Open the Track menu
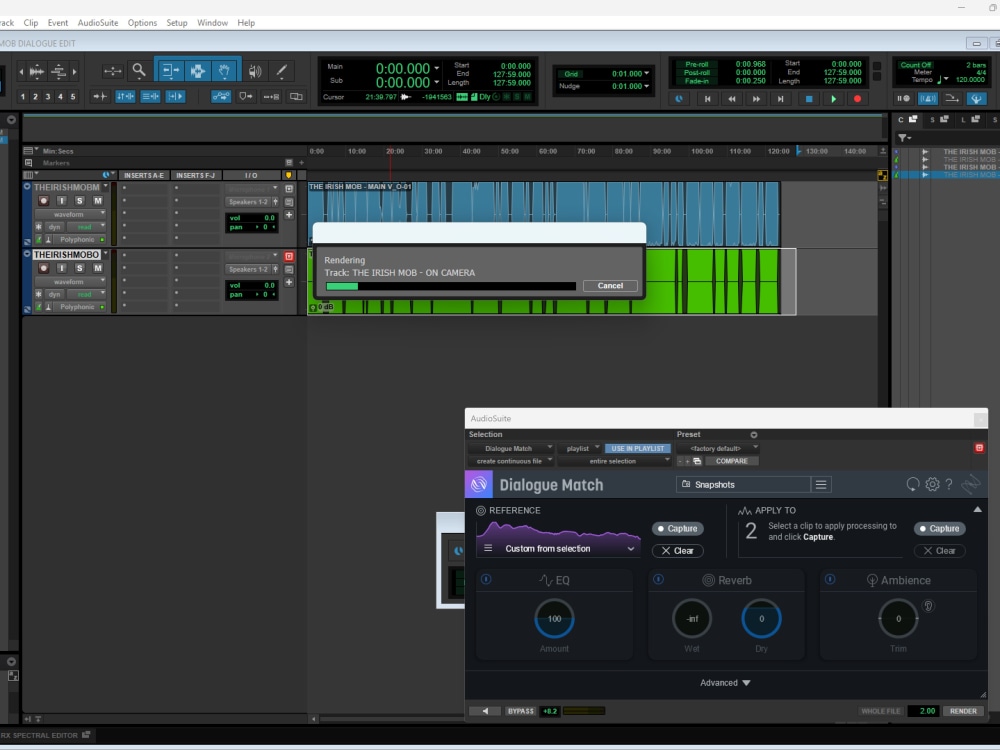The height and width of the screenshot is (750, 1000). click(x=6, y=22)
